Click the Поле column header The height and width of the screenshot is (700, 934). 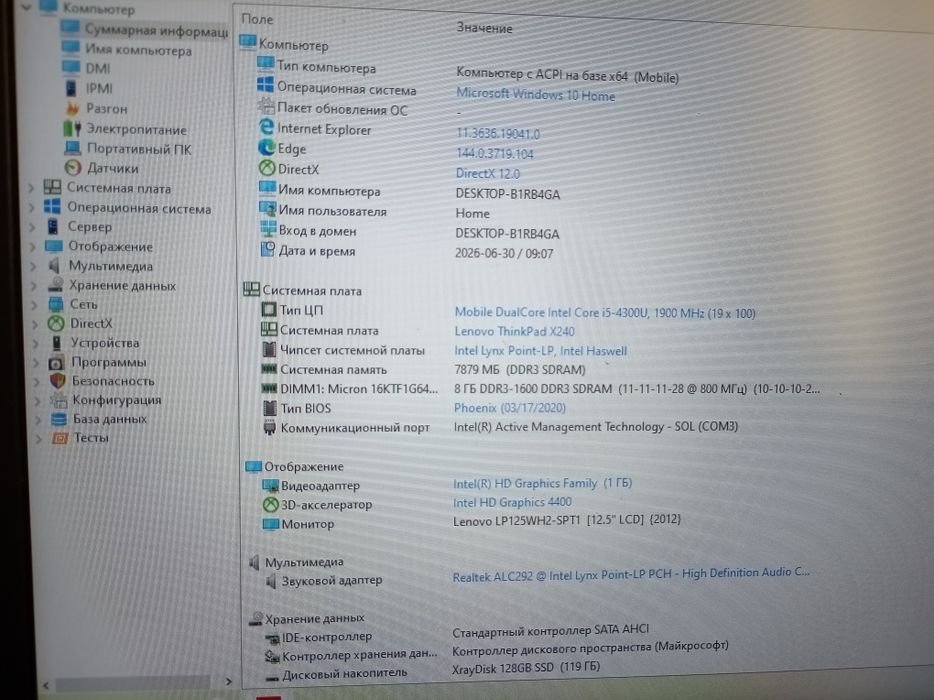[257, 19]
